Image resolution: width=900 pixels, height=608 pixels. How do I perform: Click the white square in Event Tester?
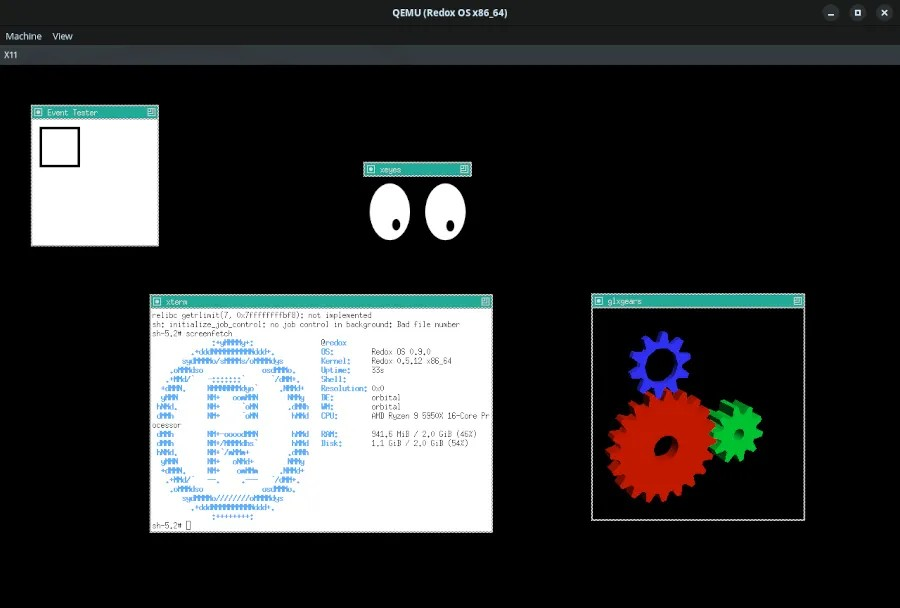click(x=60, y=146)
